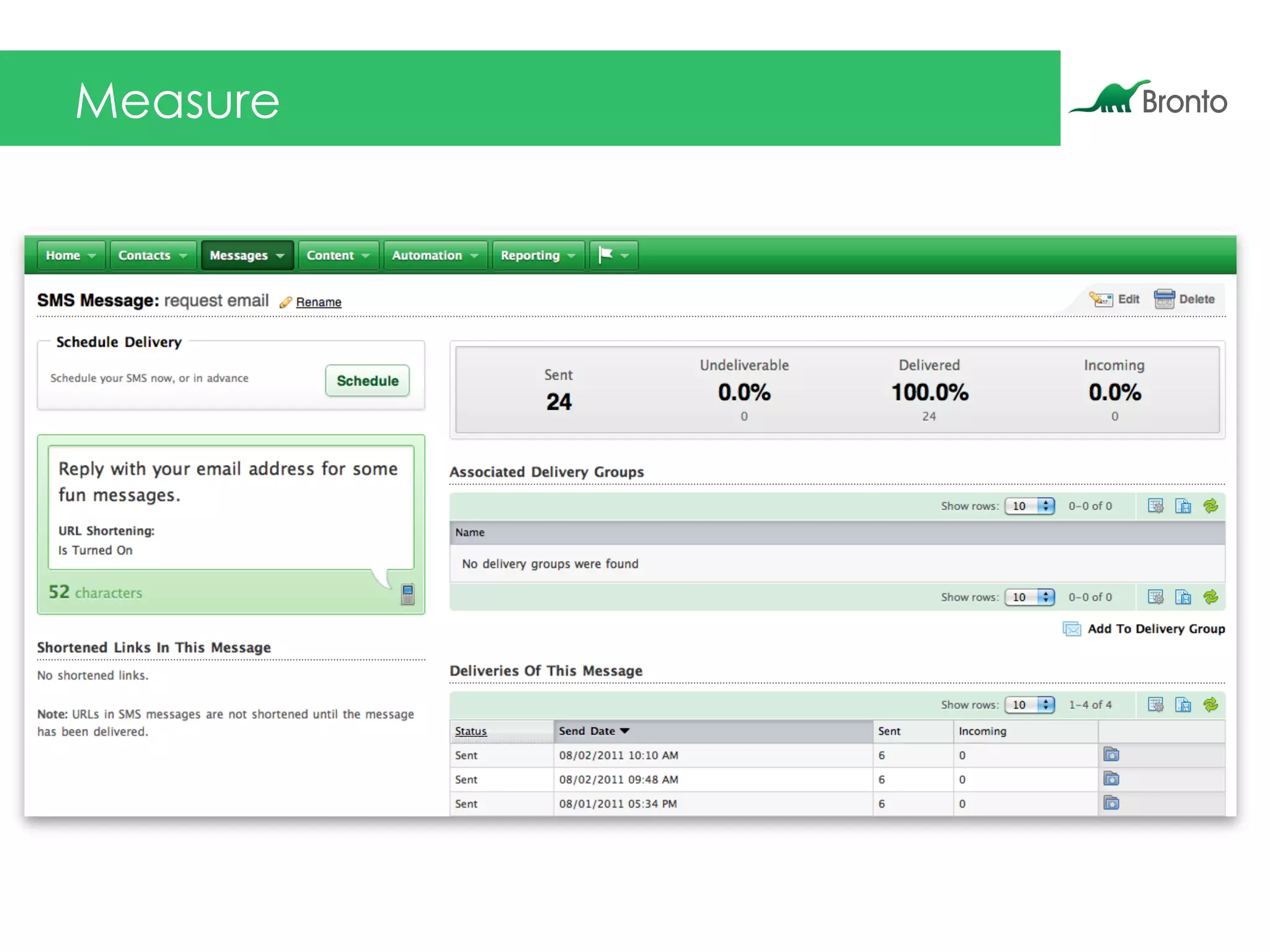Click export icon in the top Delivery Groups toolbar
Screen dimensions: 1270x952
coord(1183,506)
